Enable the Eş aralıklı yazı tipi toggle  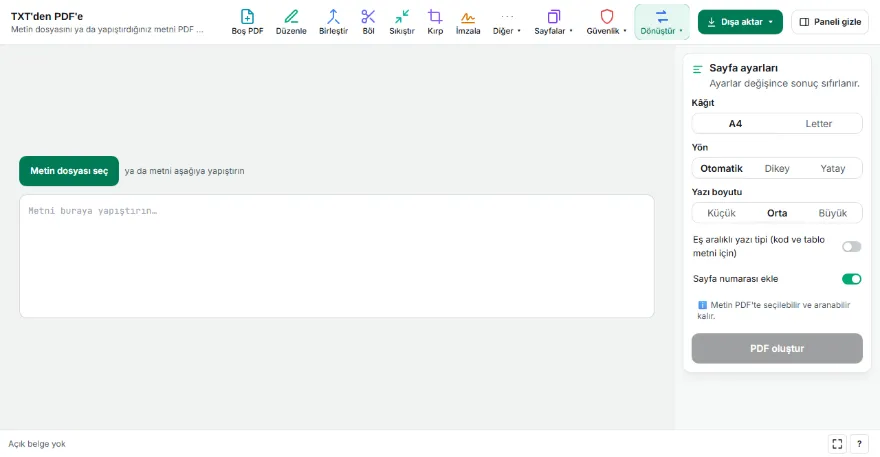[x=851, y=246]
